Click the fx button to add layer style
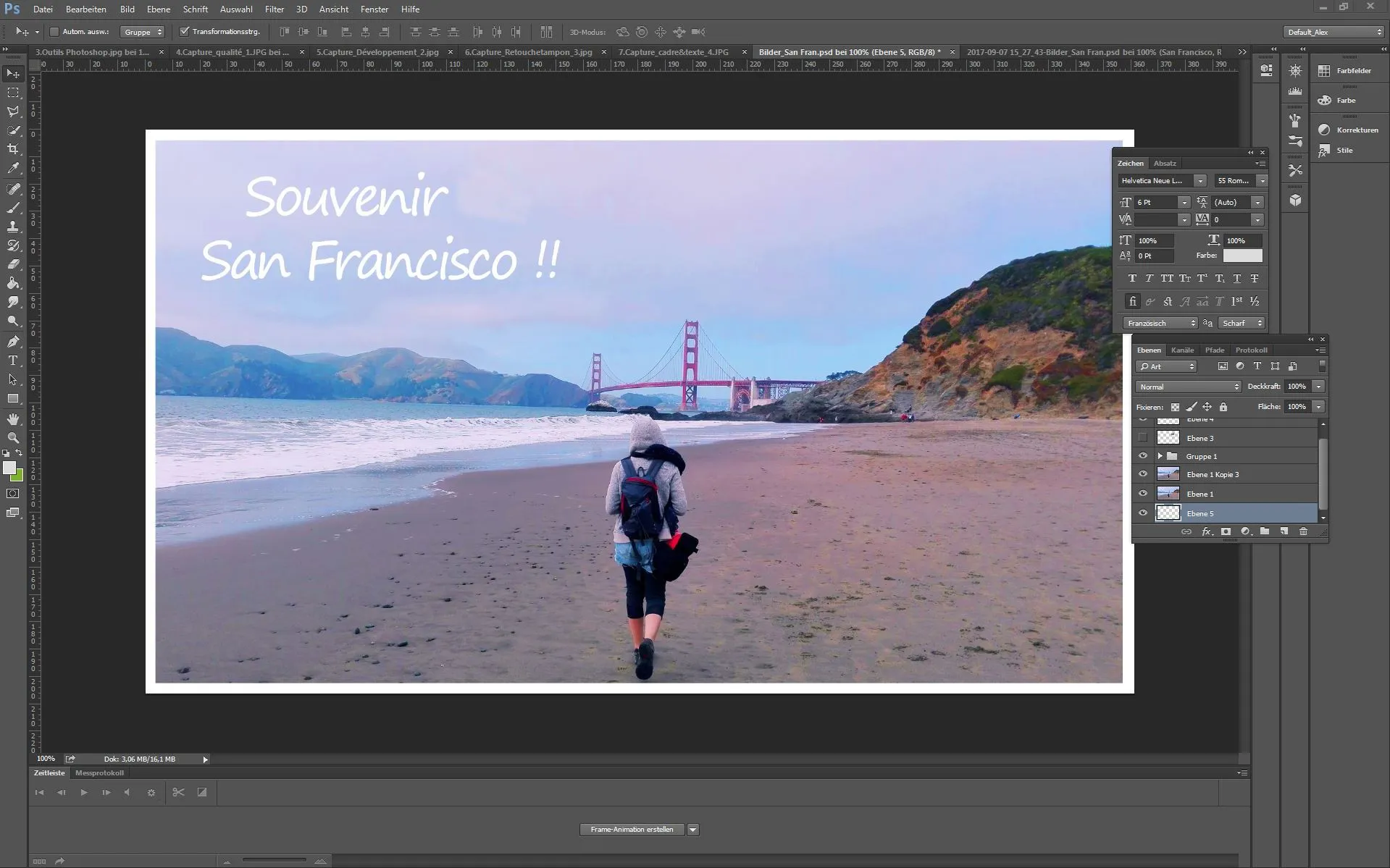Image resolution: width=1390 pixels, height=868 pixels. pos(1207,531)
